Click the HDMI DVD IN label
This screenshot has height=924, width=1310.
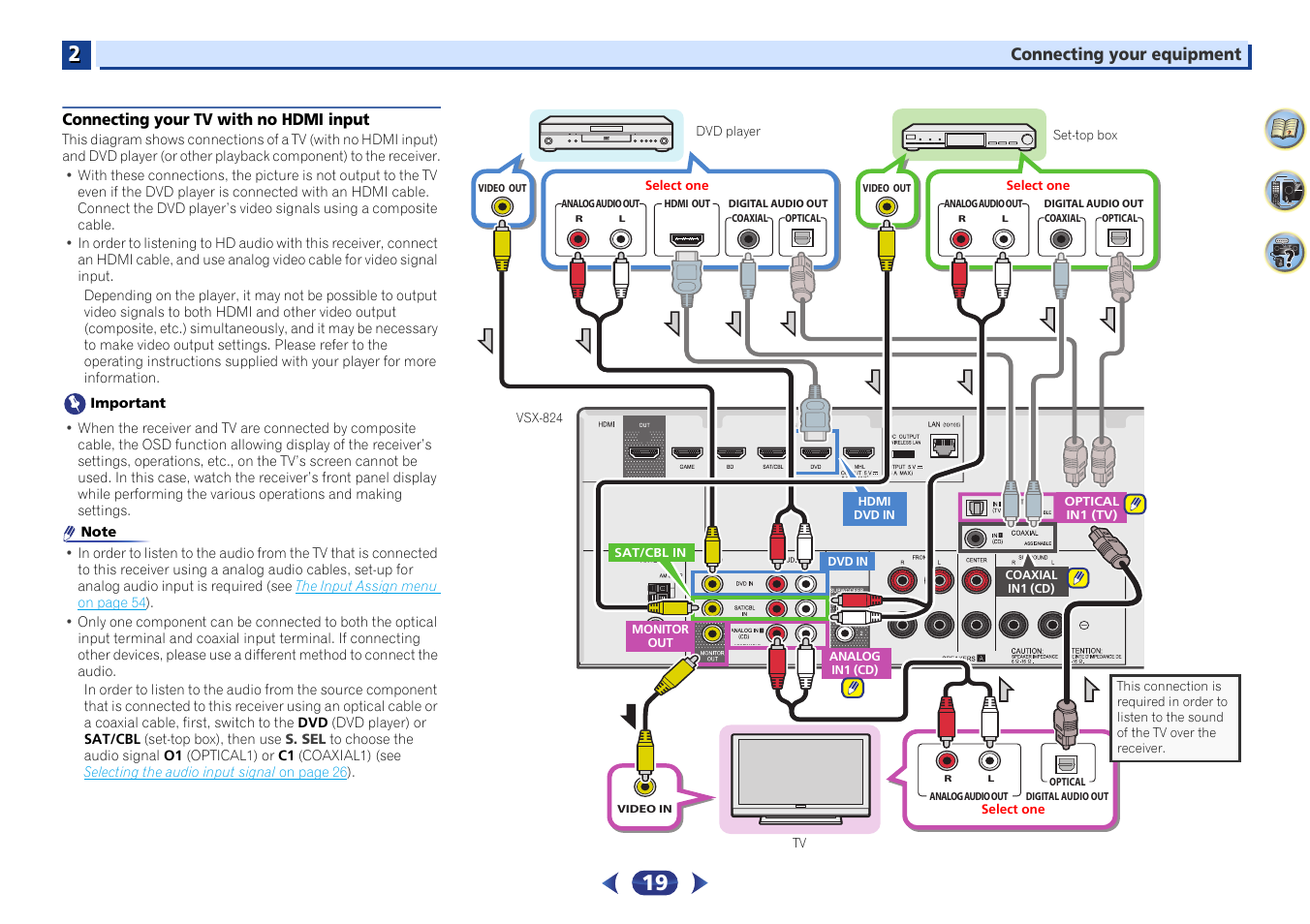pyautogui.click(x=874, y=508)
